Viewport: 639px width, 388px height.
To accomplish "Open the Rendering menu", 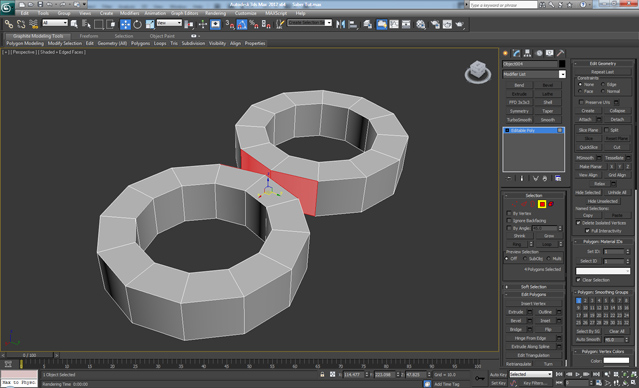I will (x=215, y=13).
